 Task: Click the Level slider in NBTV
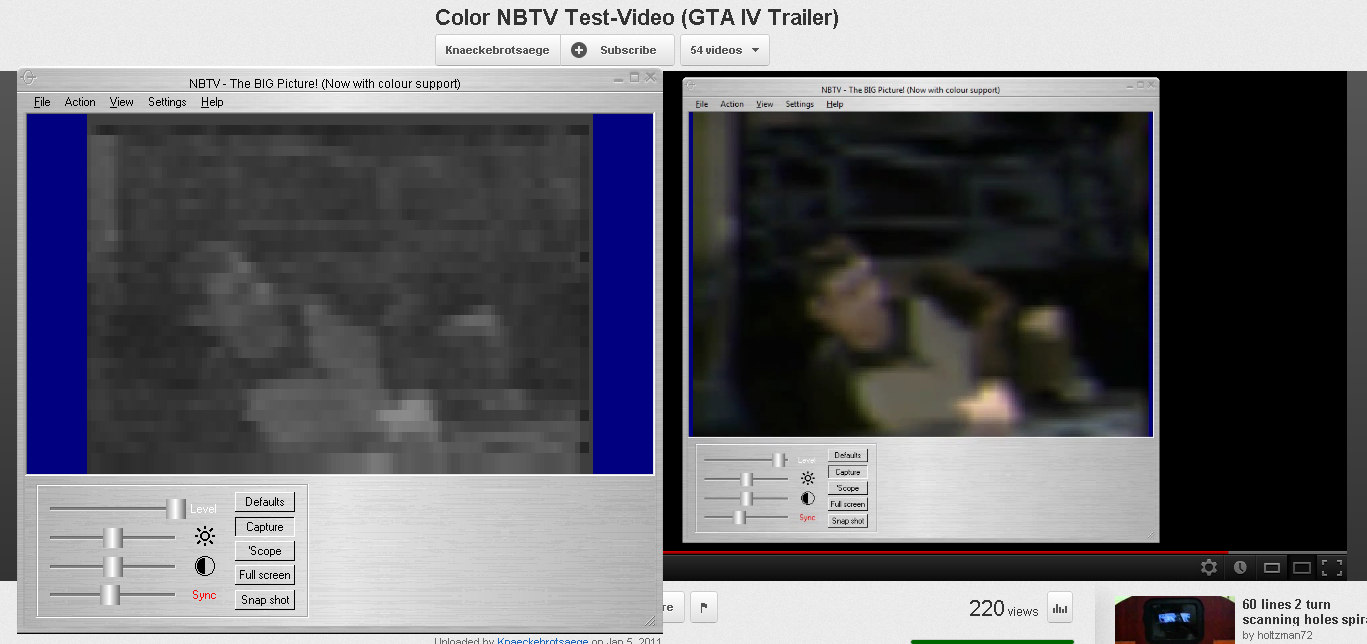point(118,508)
